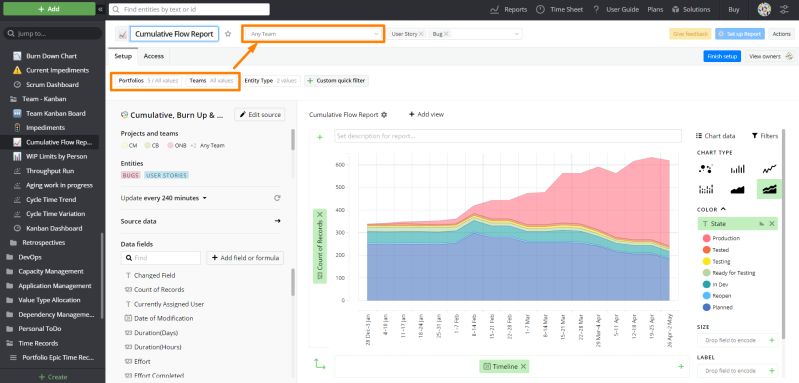Open Reports in top navigation

509,9
